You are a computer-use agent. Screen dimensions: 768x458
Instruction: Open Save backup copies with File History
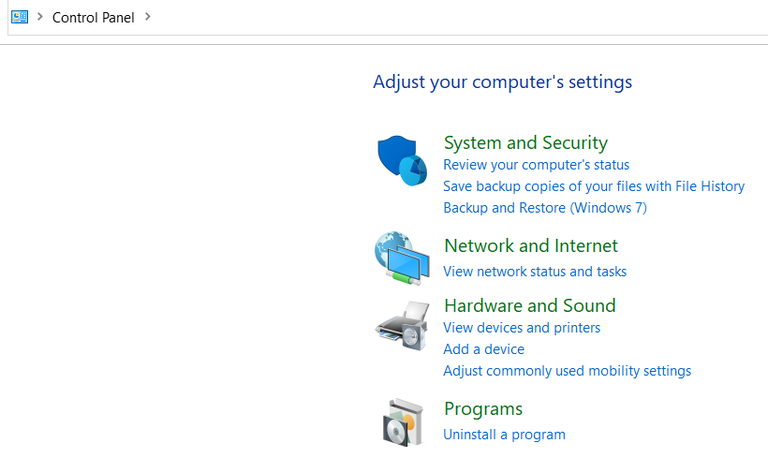pos(593,186)
